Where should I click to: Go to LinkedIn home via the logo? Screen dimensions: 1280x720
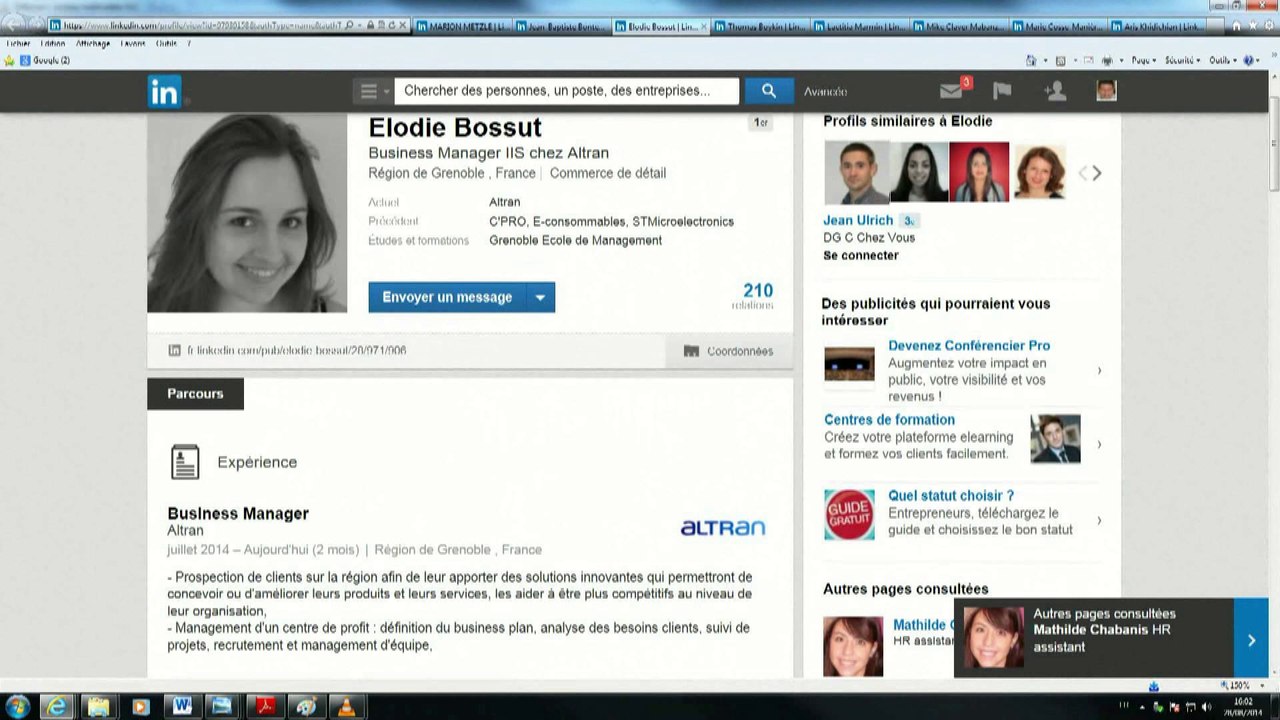point(165,91)
